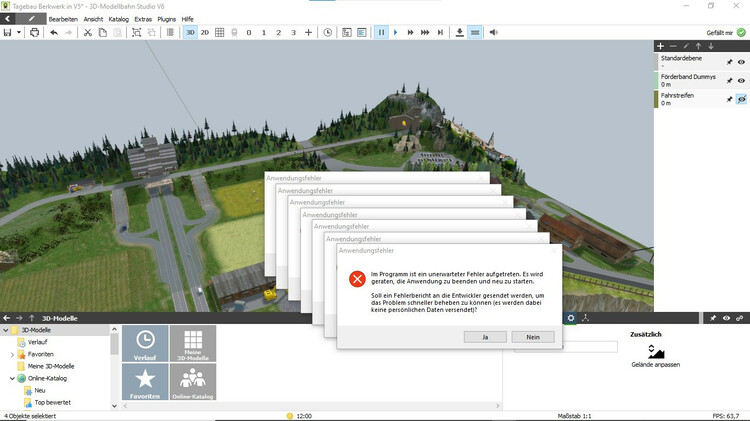
Task: Select camera position 0
Action: [x=249, y=33]
